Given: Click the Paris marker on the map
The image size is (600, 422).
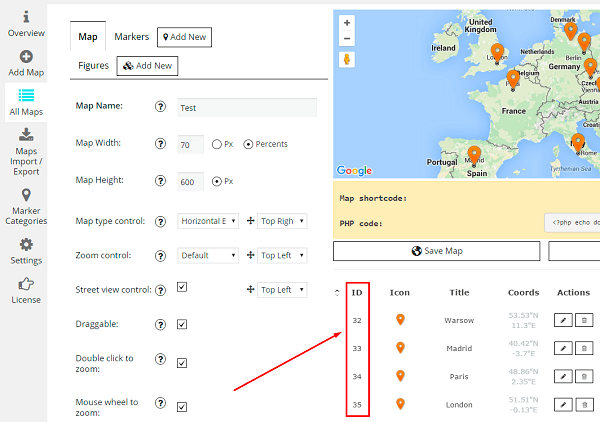Looking at the screenshot, I should [x=513, y=80].
